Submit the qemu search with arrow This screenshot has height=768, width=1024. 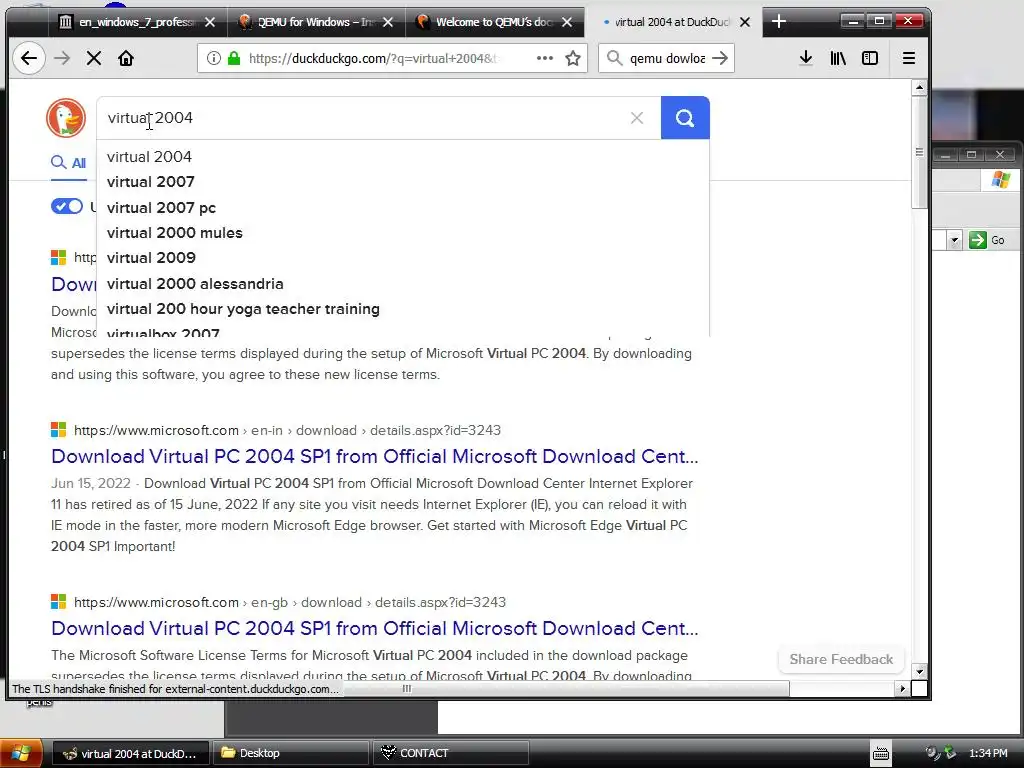[x=720, y=58]
